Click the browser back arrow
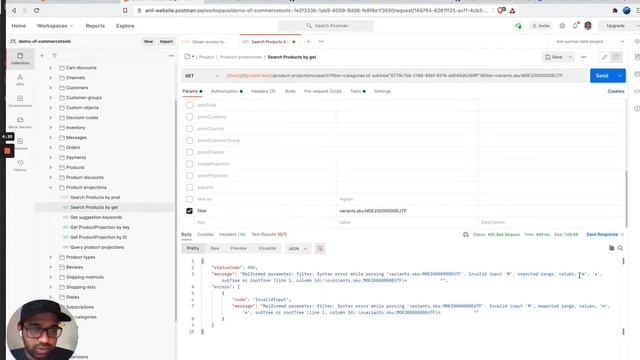 14,11
